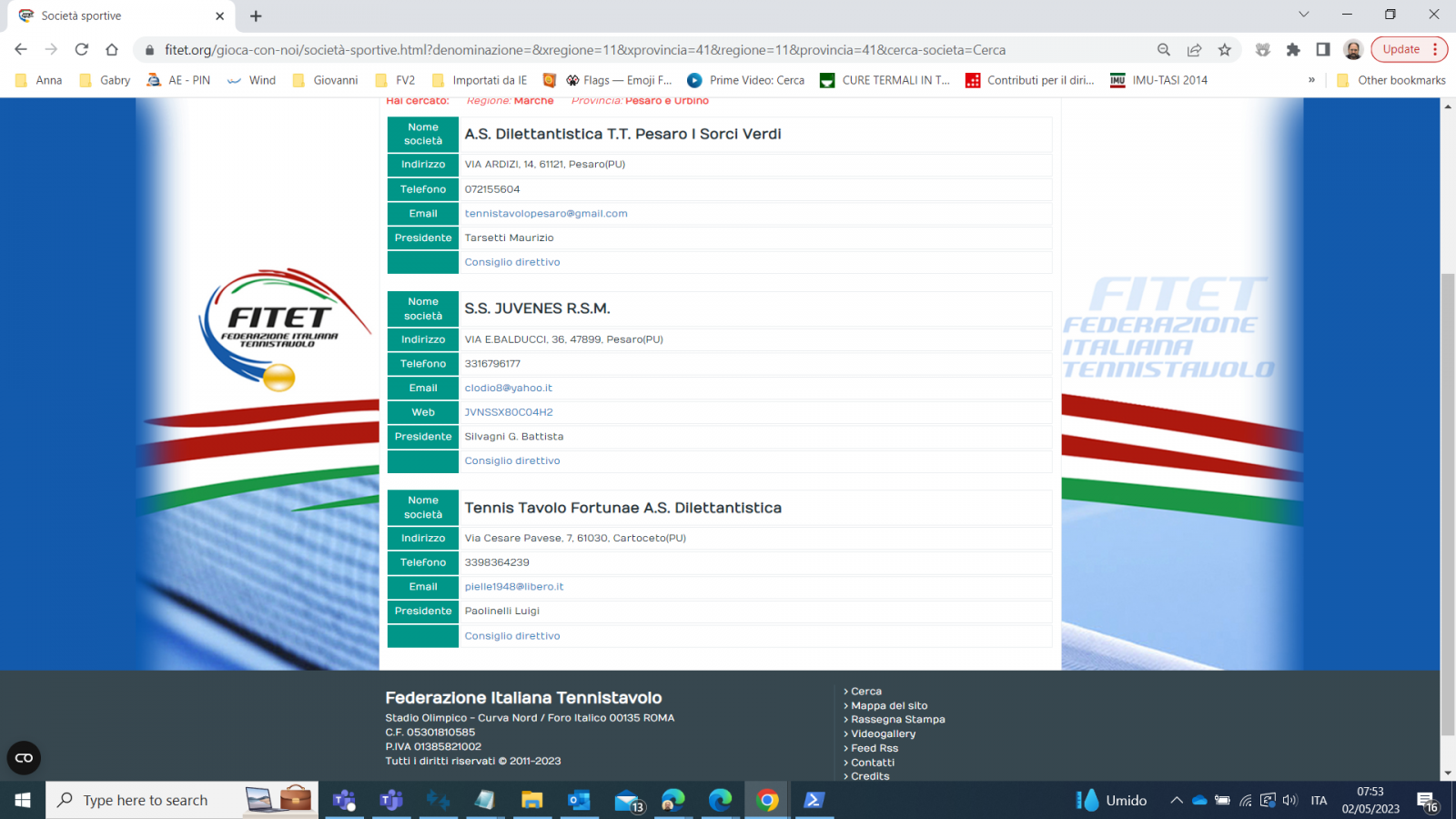The height and width of the screenshot is (819, 1456).
Task: Switch to Google Chrome in the taskbar
Action: pos(767,800)
